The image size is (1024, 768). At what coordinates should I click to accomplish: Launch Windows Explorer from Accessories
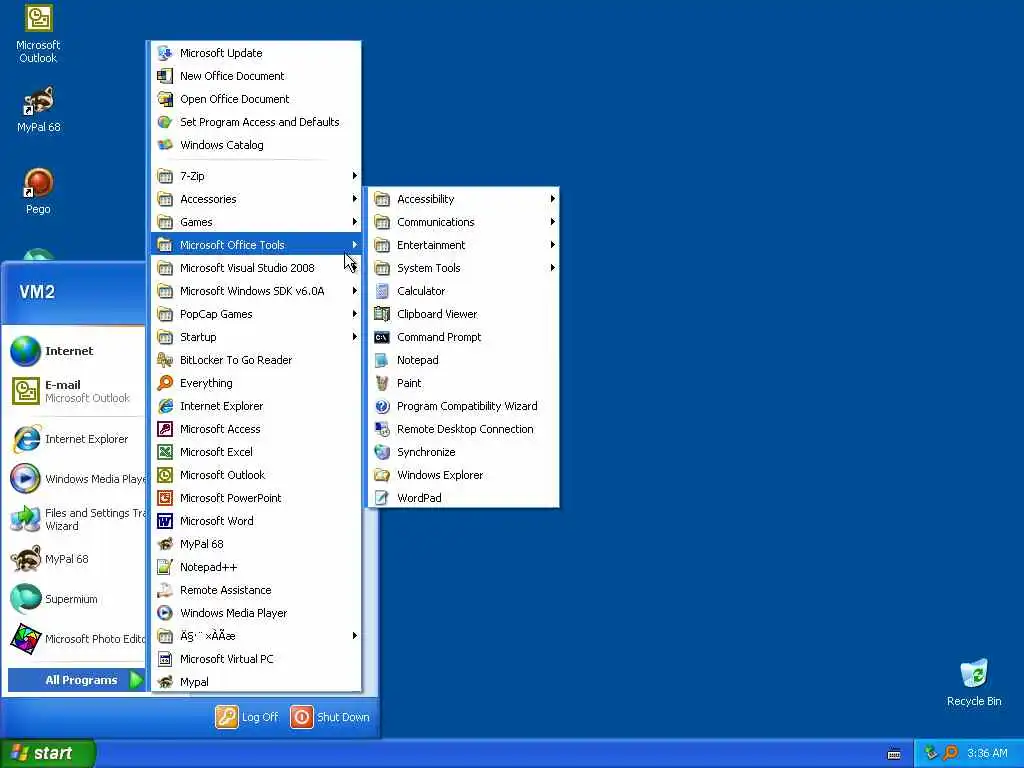pos(464,475)
